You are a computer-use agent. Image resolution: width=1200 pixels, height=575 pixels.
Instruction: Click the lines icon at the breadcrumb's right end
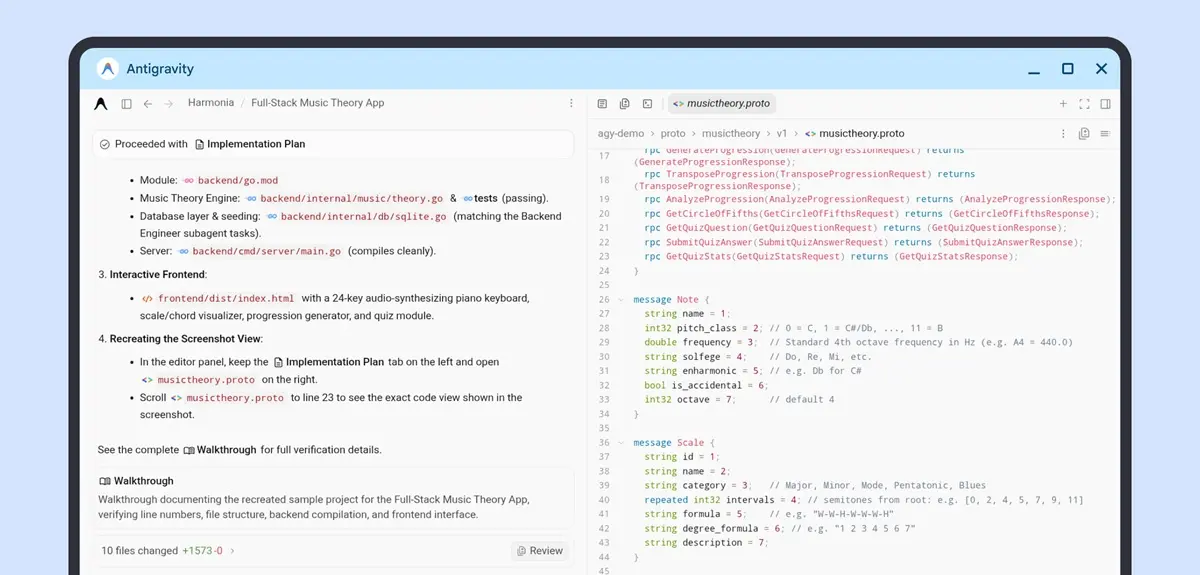(x=1105, y=133)
